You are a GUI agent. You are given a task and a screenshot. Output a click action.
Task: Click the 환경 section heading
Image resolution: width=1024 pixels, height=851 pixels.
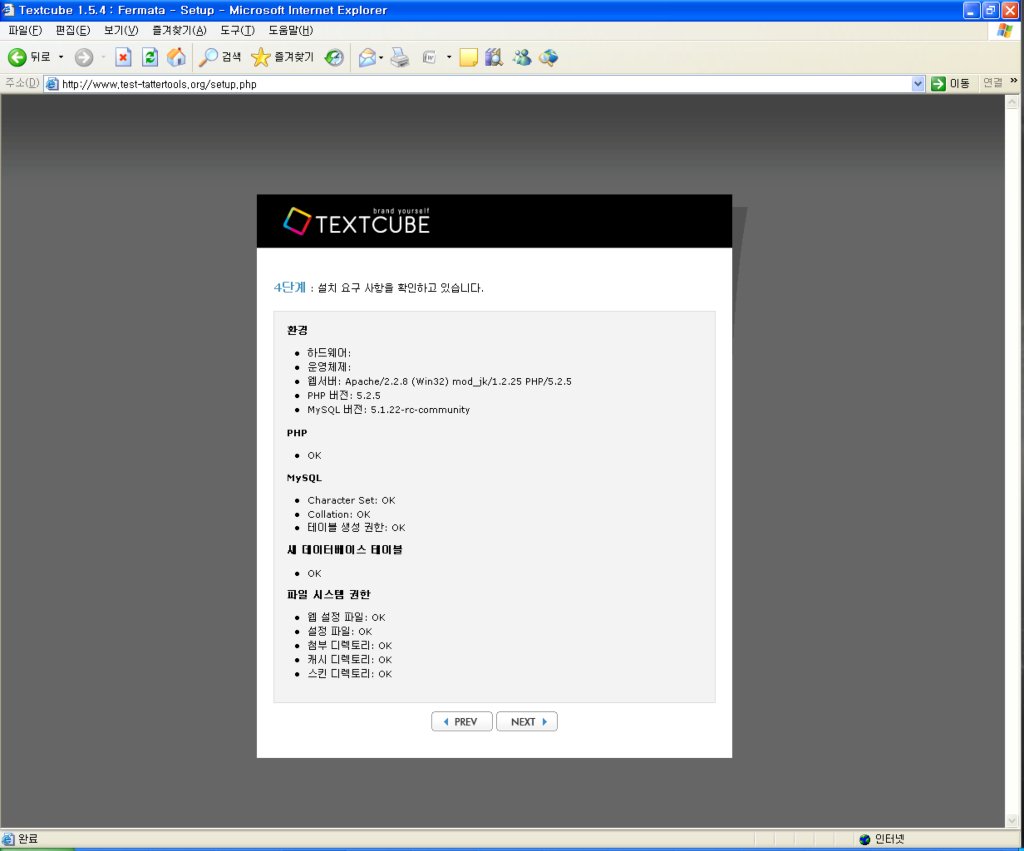(x=297, y=330)
